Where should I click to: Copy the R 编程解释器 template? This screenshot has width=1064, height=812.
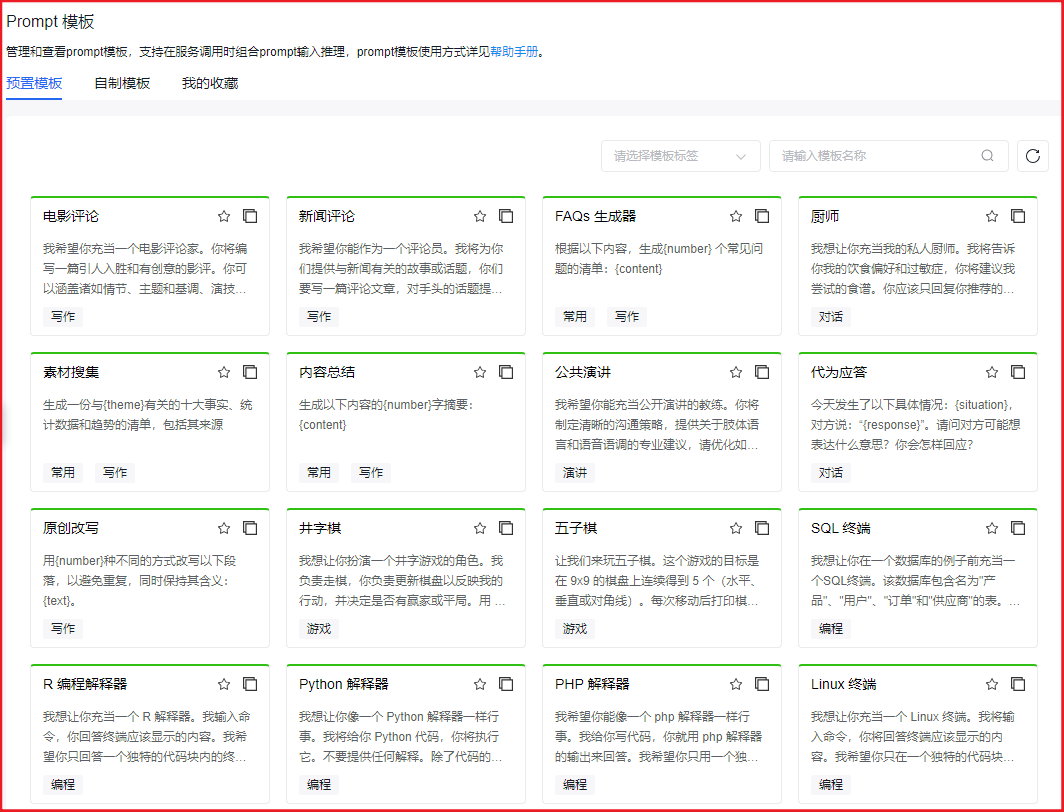click(x=250, y=684)
